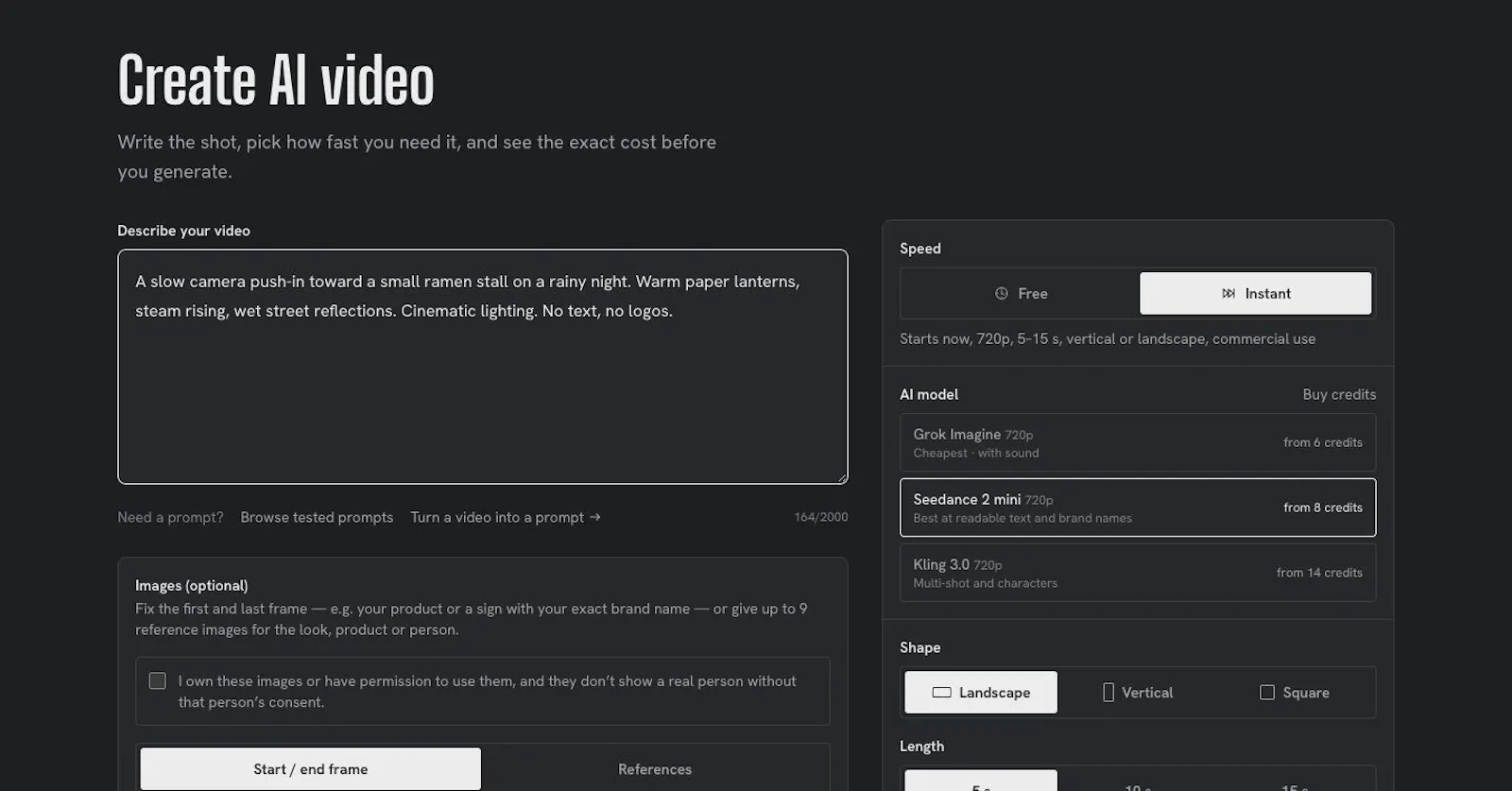Image resolution: width=1512 pixels, height=791 pixels.
Task: Click the 'Images (optional)' heading
Action: point(192,586)
